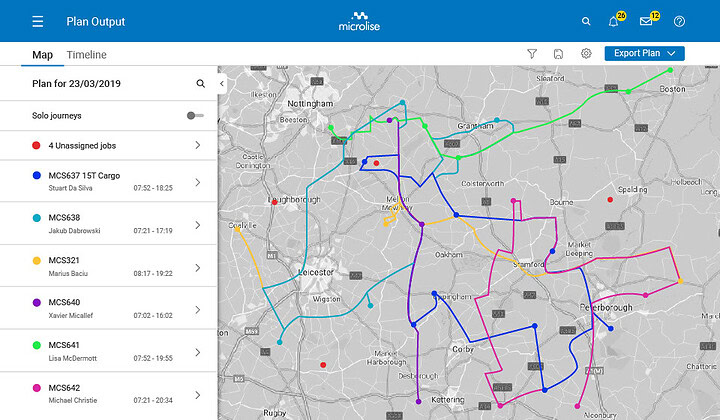This screenshot has width=720, height=420.
Task: Click the save plan icon
Action: tap(559, 54)
